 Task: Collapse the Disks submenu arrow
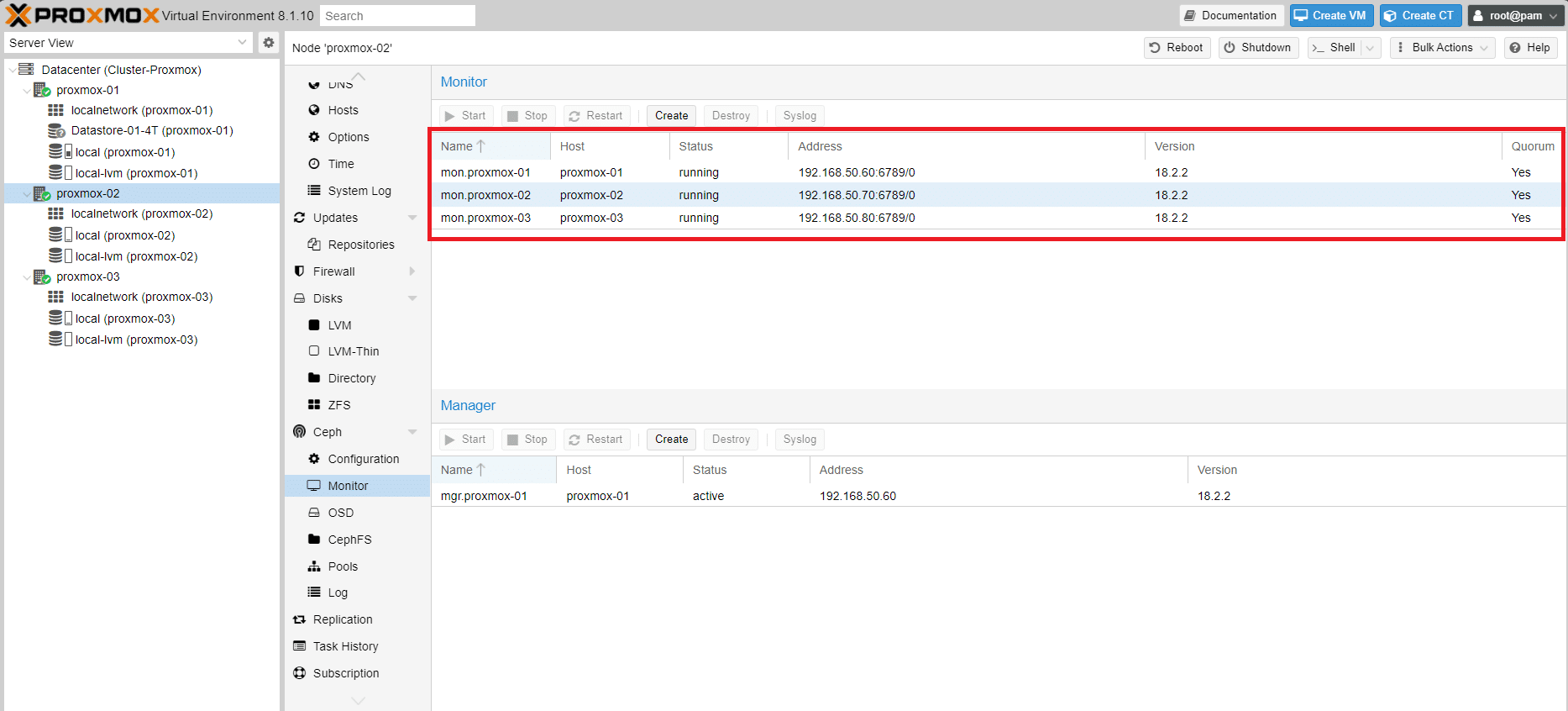pos(412,298)
